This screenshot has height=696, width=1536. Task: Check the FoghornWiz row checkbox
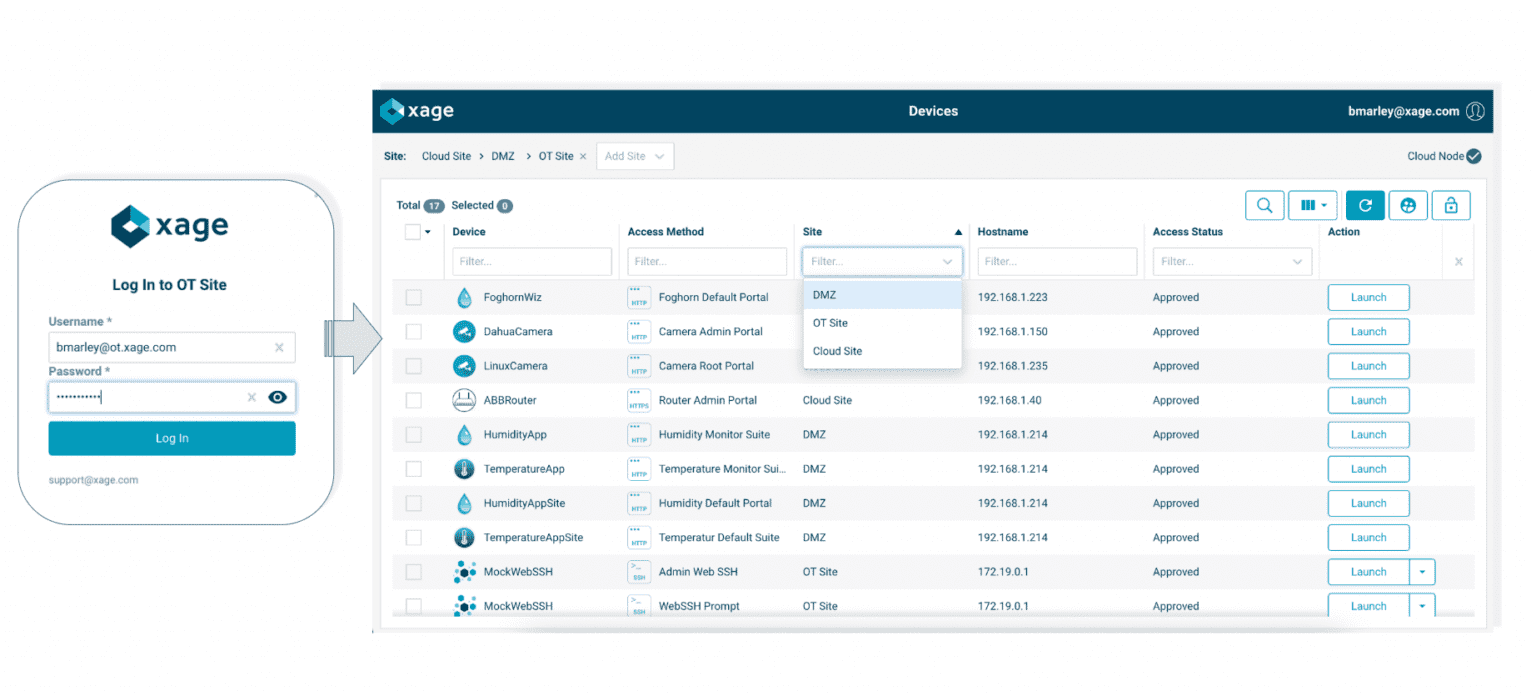pos(414,297)
